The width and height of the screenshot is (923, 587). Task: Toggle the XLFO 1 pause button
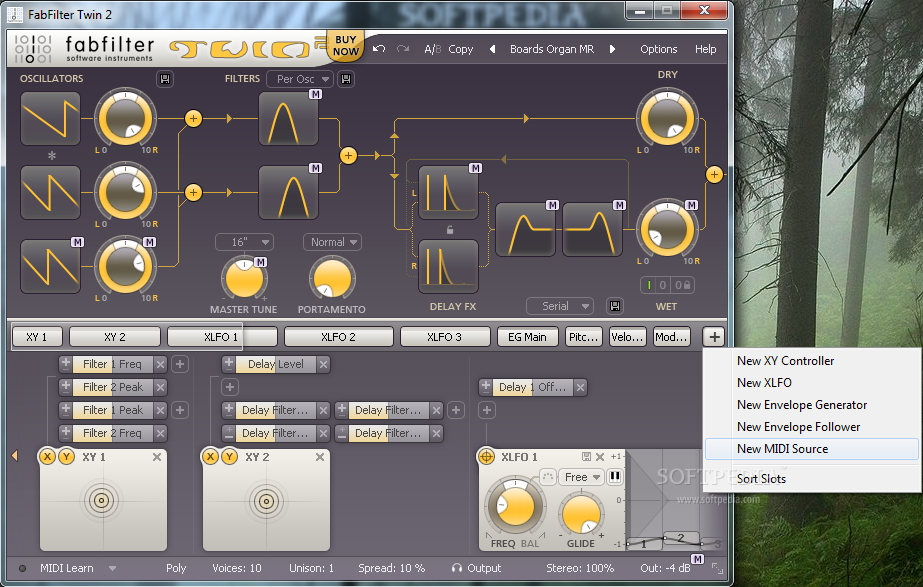click(615, 476)
